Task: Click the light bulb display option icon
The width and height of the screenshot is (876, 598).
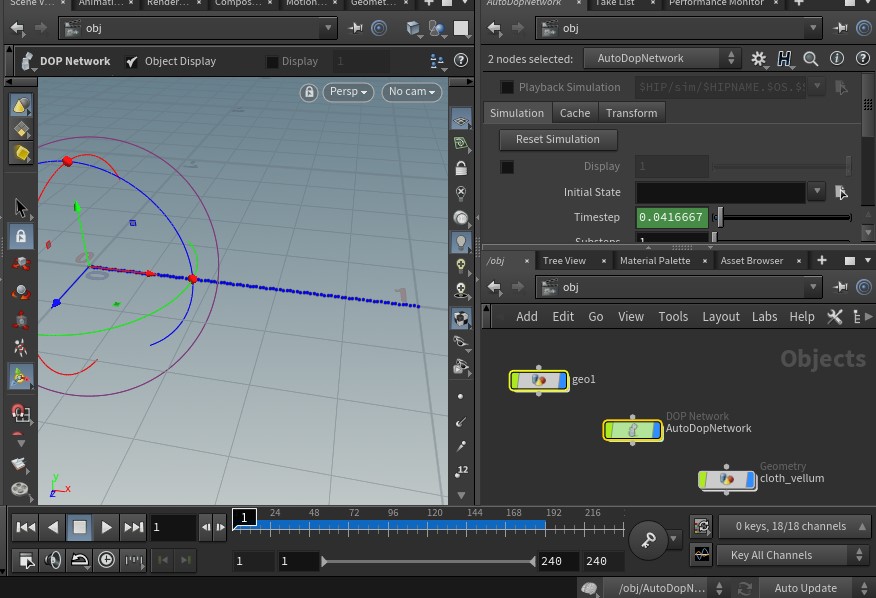Action: pyautogui.click(x=461, y=242)
